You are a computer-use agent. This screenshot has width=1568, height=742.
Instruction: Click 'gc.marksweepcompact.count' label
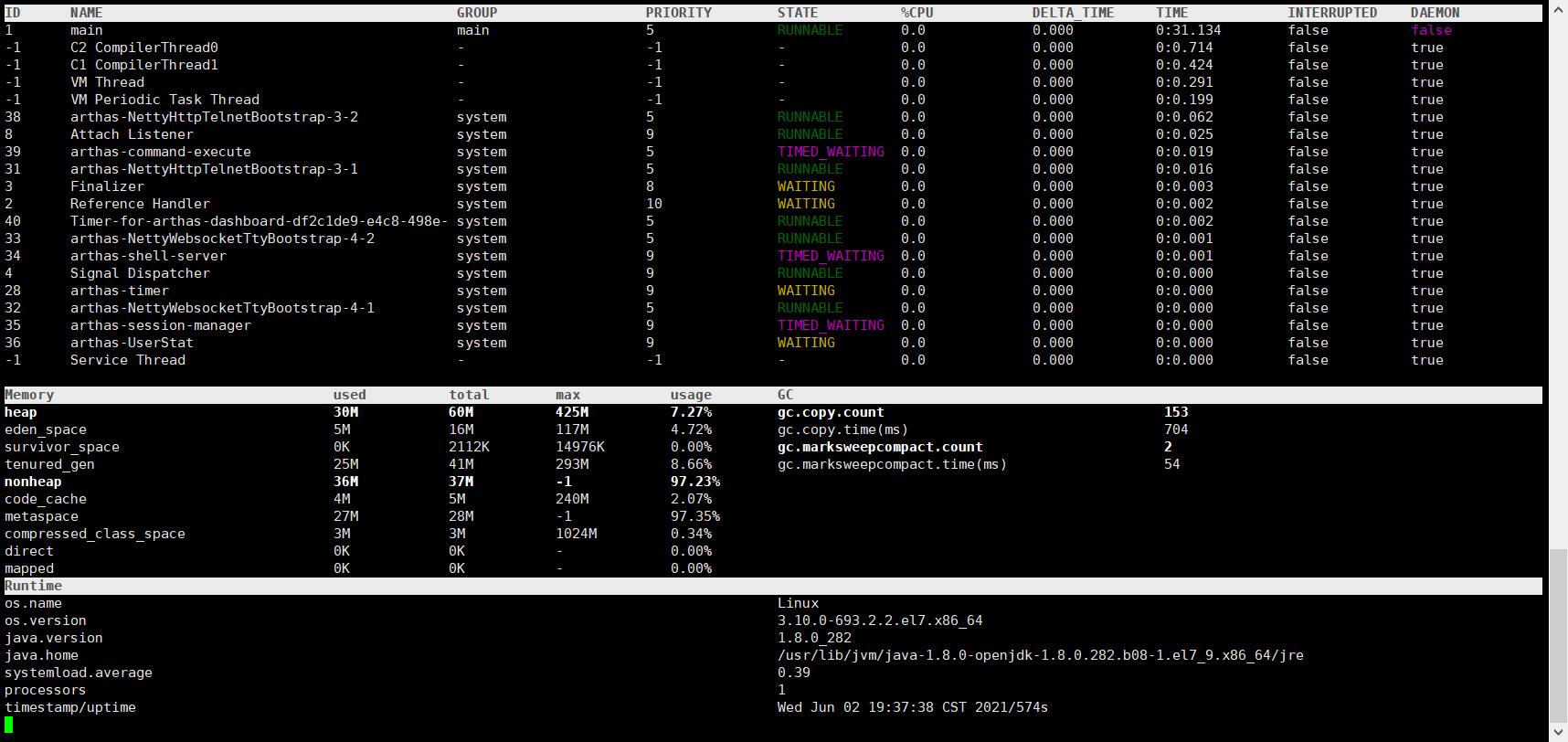point(880,447)
